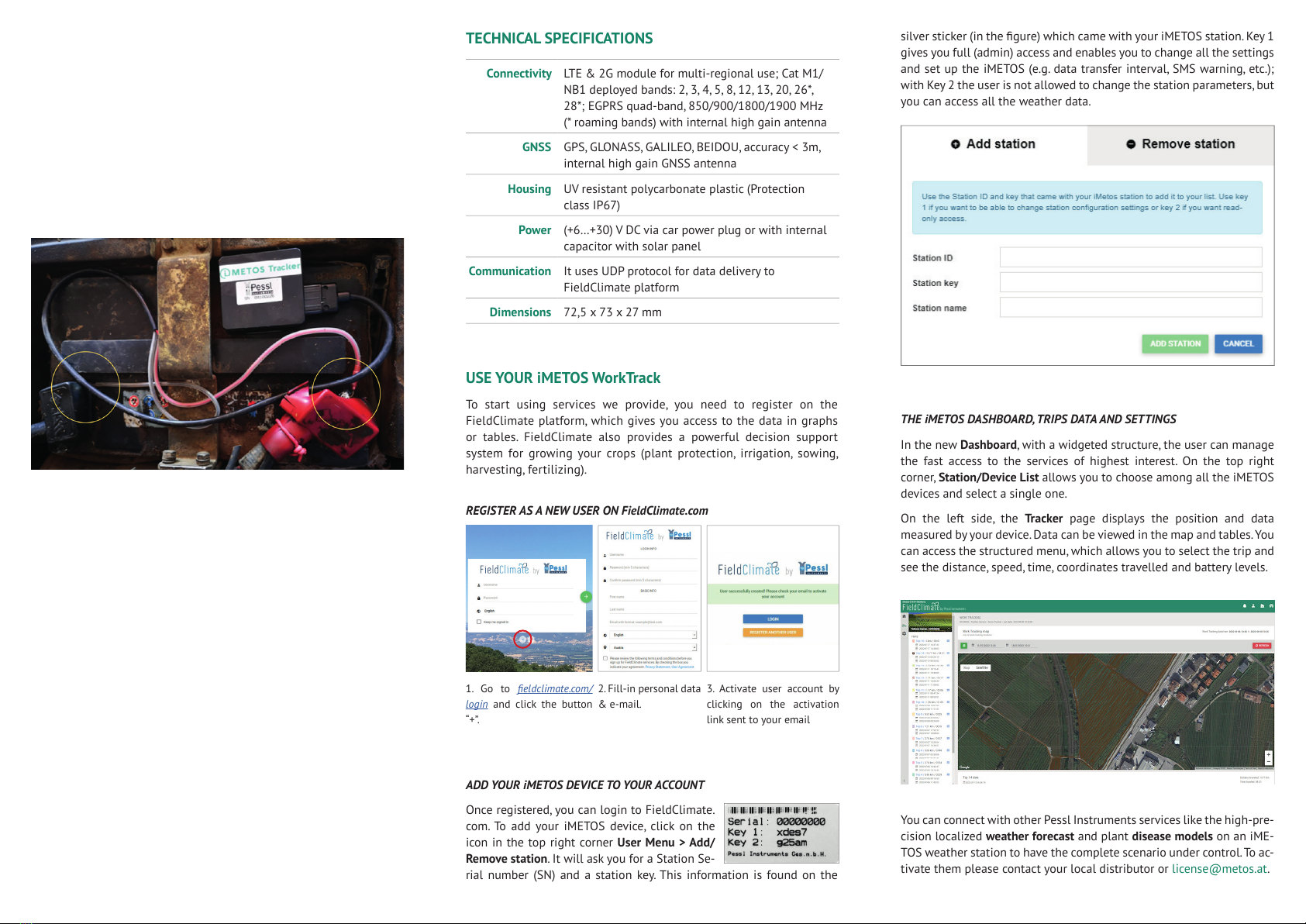This screenshot has height=924, width=1306.
Task: Click the red REFRESH button on the dashboard
Action: coord(1262,646)
